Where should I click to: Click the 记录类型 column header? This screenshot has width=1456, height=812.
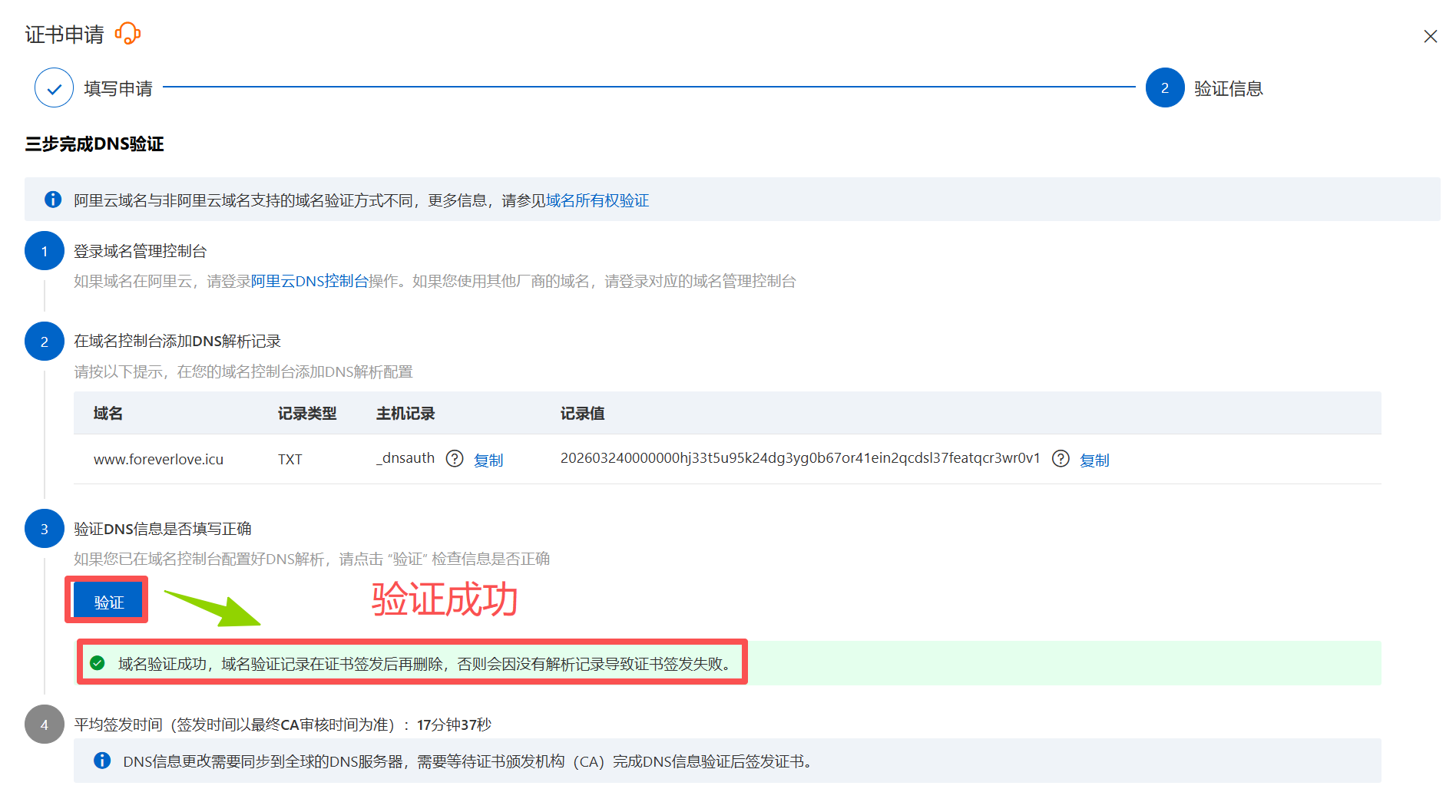(x=307, y=414)
